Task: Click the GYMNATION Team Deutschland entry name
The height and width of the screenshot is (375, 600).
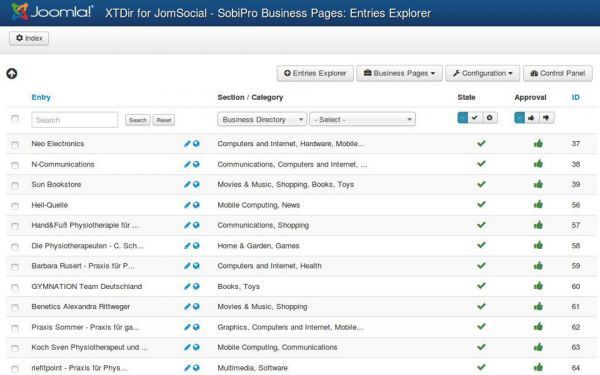Action: (87, 286)
